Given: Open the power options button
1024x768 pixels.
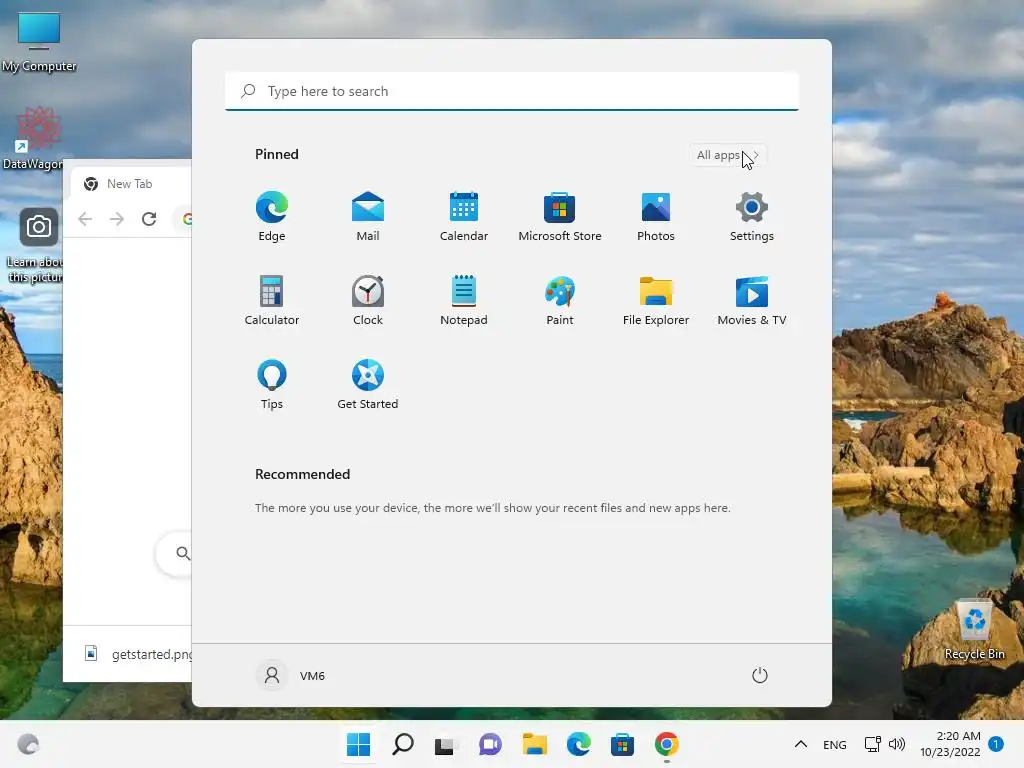Looking at the screenshot, I should click(760, 675).
